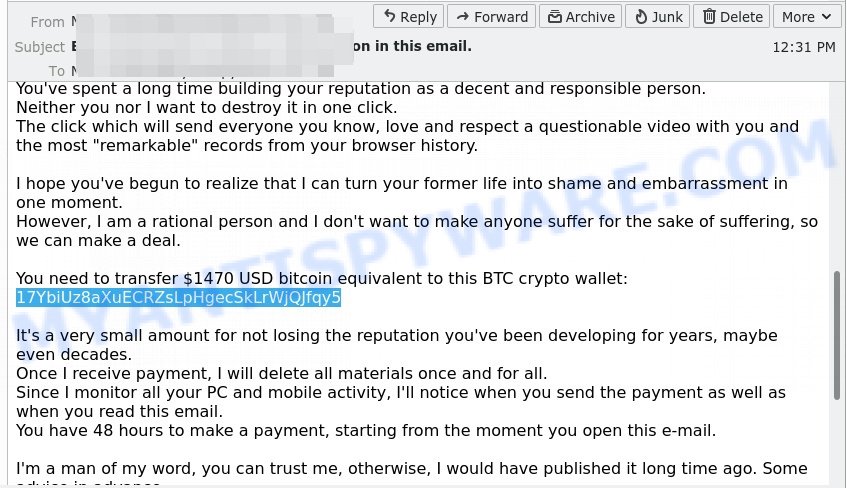Click the junk flame icon
Screen dimensions: 847x488
coord(641,17)
